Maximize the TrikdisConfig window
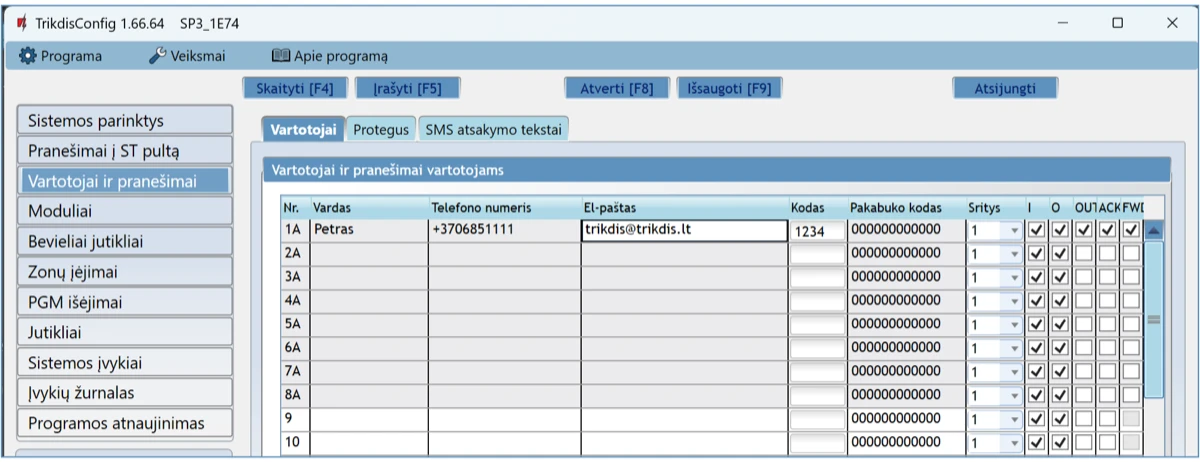 point(1118,23)
